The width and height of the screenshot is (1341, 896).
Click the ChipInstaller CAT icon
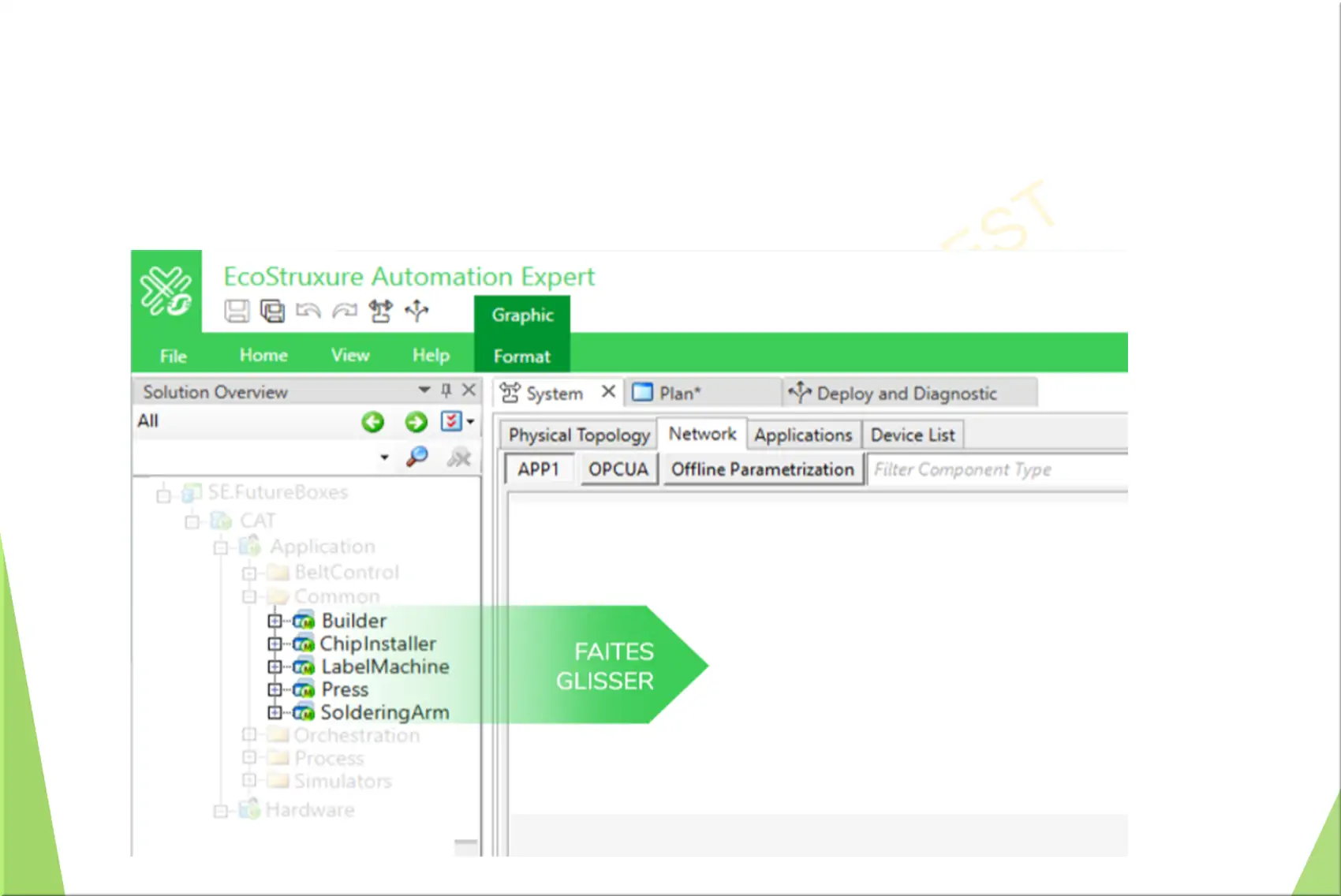(304, 644)
